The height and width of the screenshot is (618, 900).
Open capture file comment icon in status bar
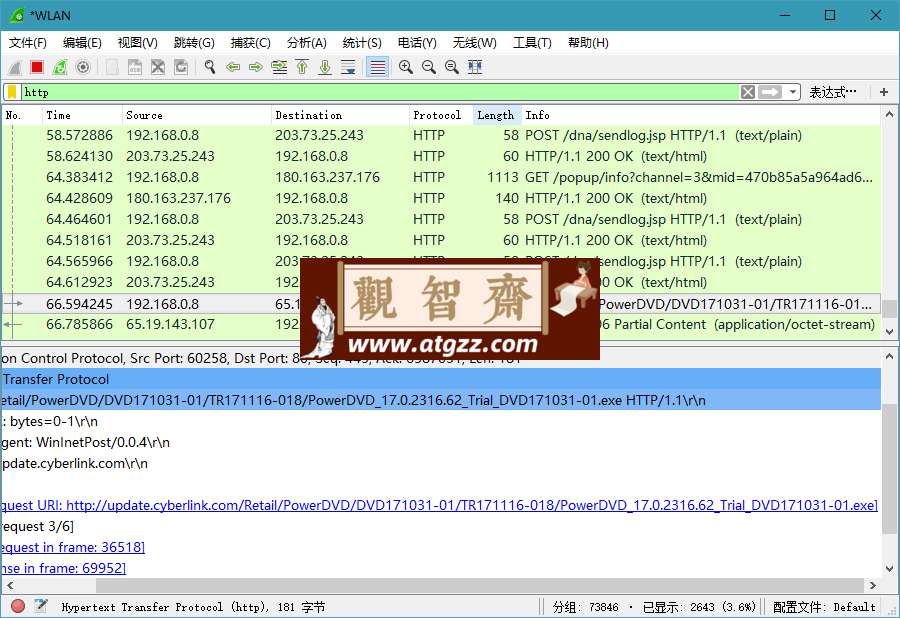click(41, 606)
